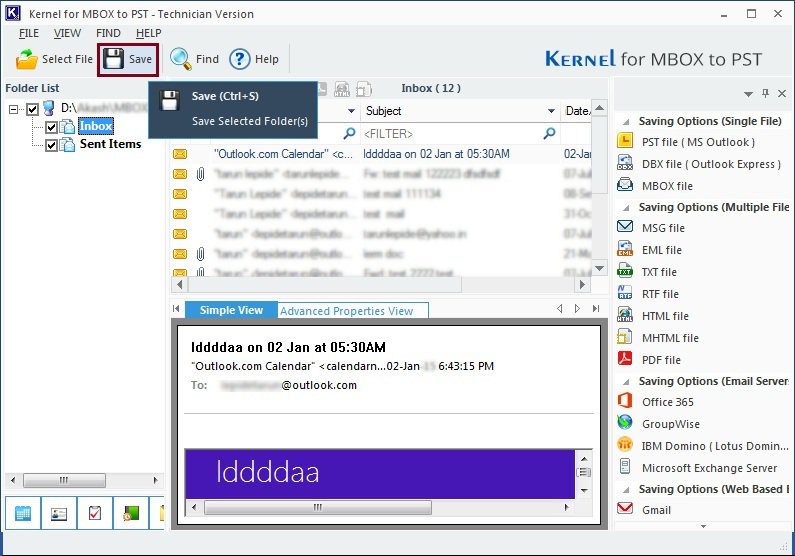This screenshot has width=795, height=556.
Task: Choose Microsoft Exchange Server option
Action: tap(709, 468)
